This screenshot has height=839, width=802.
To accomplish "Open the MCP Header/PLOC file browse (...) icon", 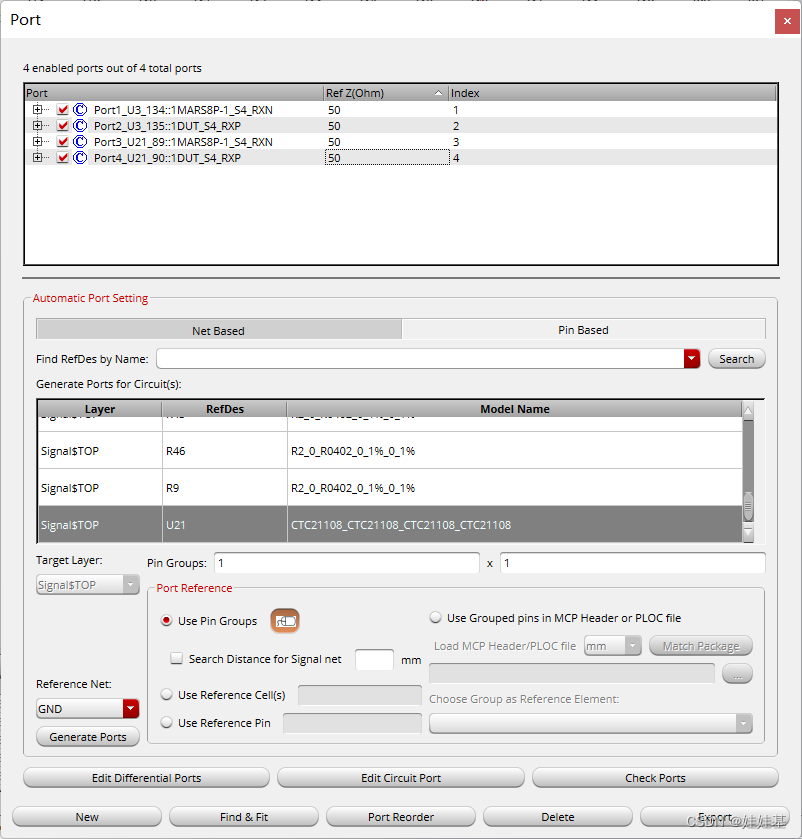I will (737, 673).
